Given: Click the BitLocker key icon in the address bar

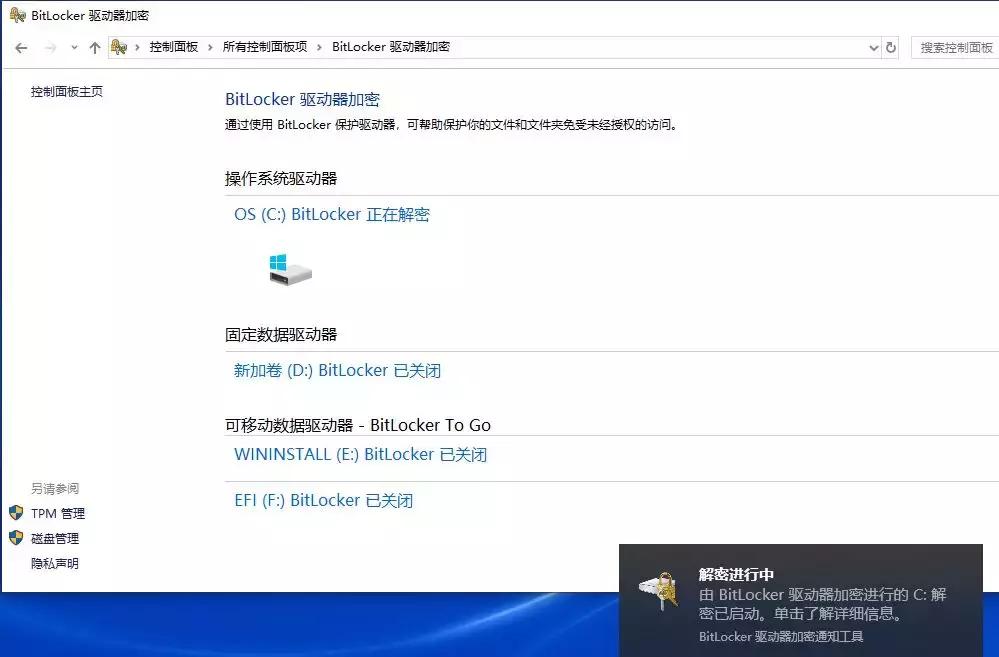Looking at the screenshot, I should pyautogui.click(x=120, y=46).
